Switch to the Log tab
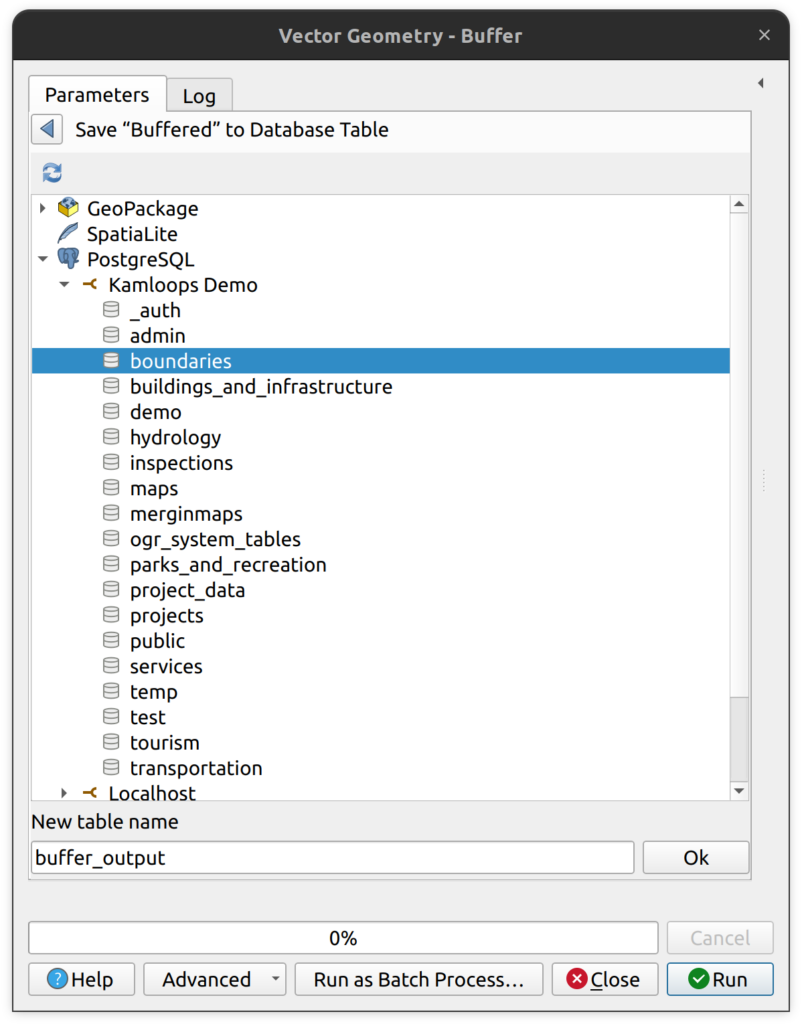Screen dimensions: 802x1024 pos(198,96)
